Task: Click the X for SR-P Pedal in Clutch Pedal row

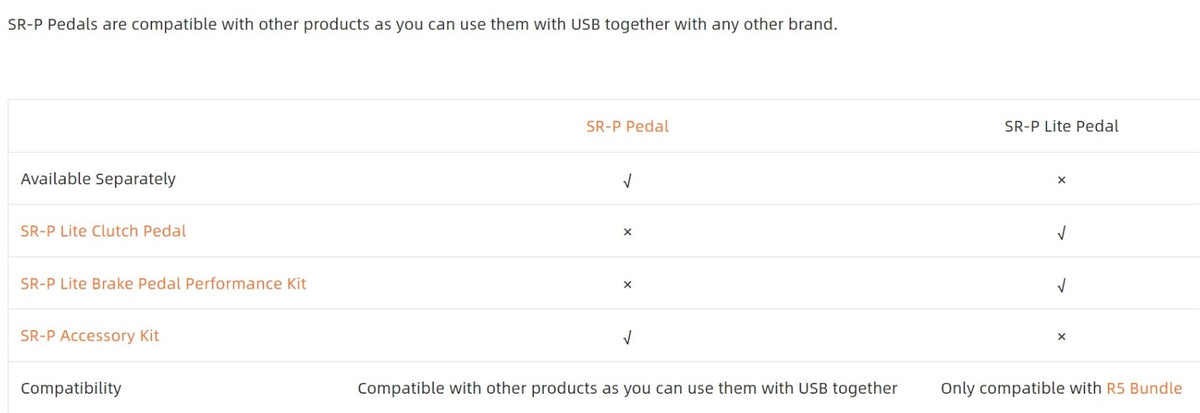Action: tap(627, 232)
